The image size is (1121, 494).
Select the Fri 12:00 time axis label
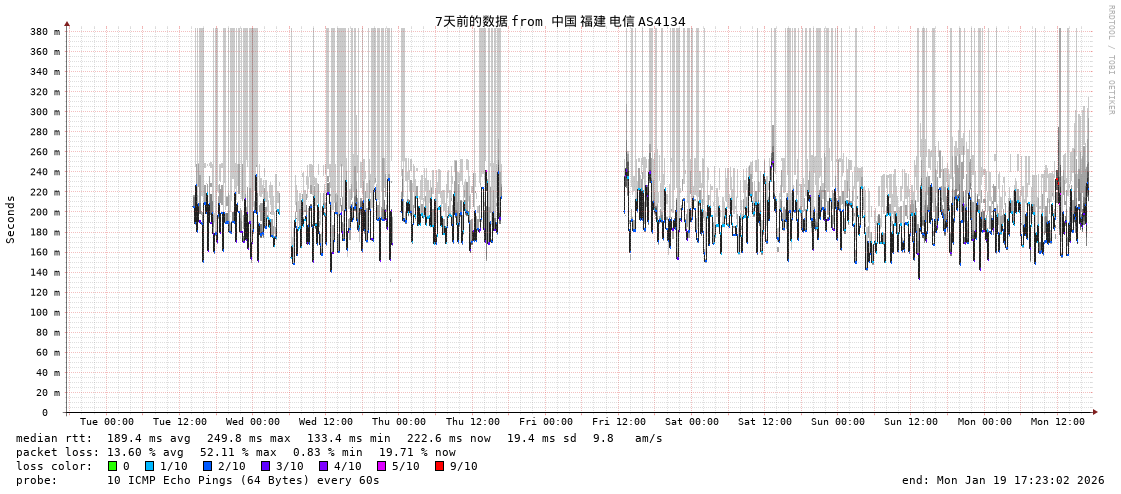point(619,422)
